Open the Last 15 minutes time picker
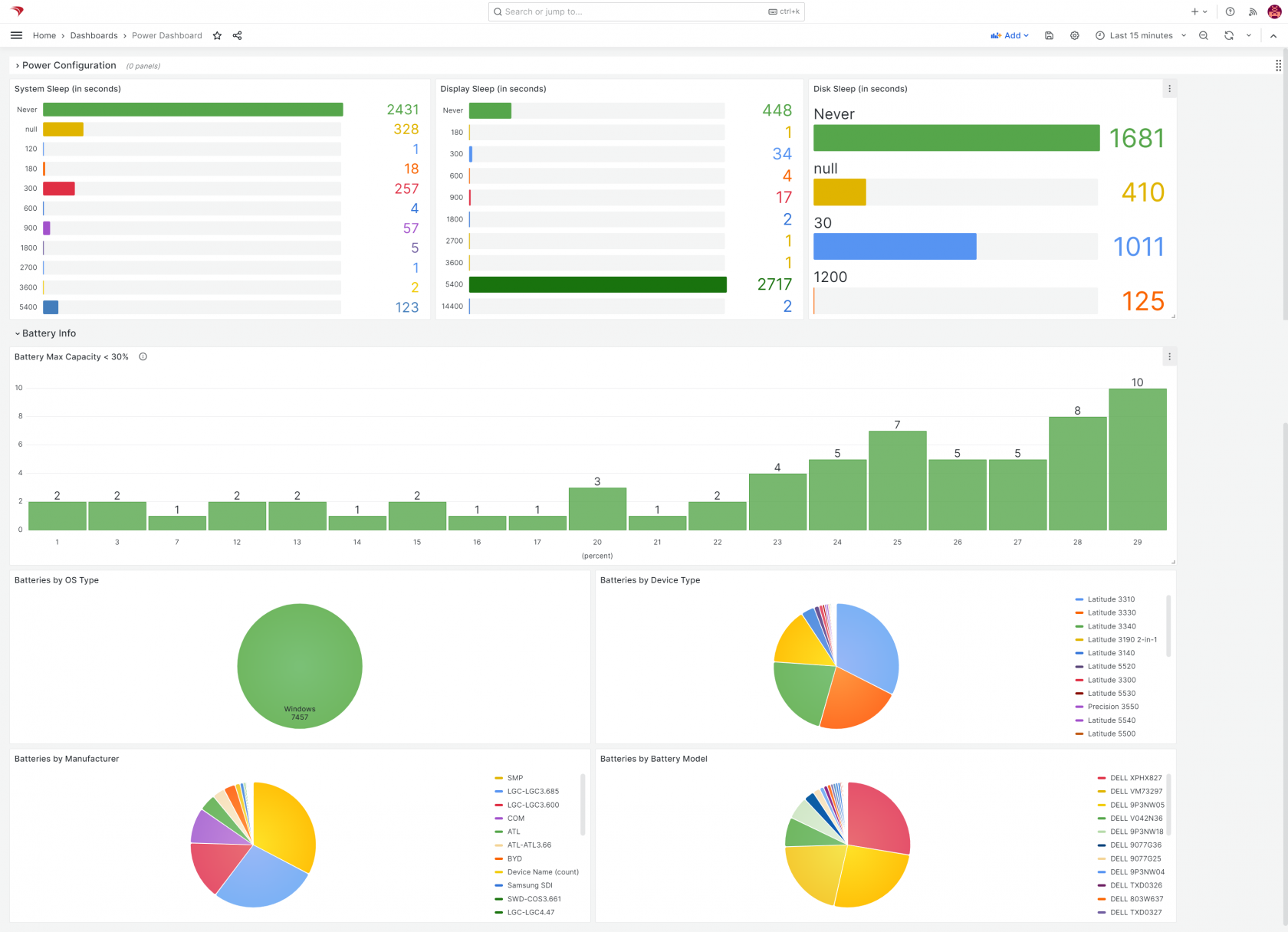Image resolution: width=1288 pixels, height=932 pixels. pos(1141,35)
